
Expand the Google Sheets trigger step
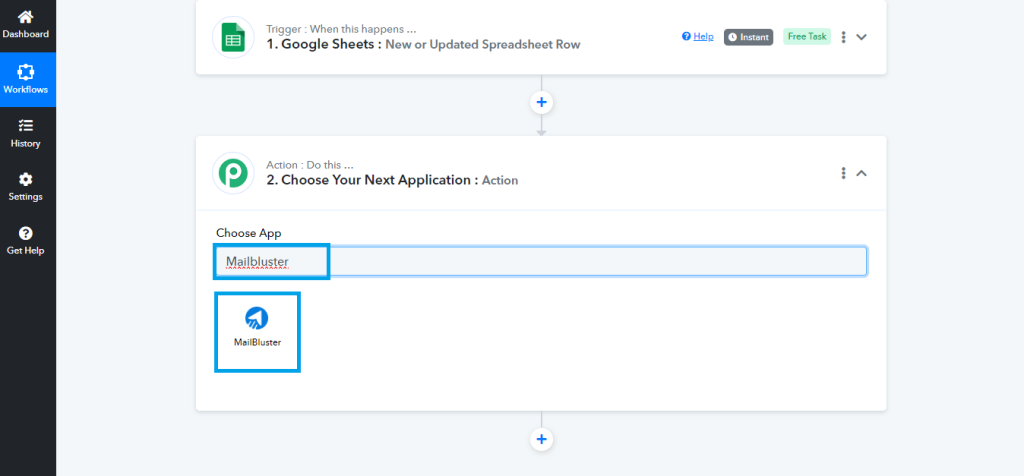(x=861, y=37)
